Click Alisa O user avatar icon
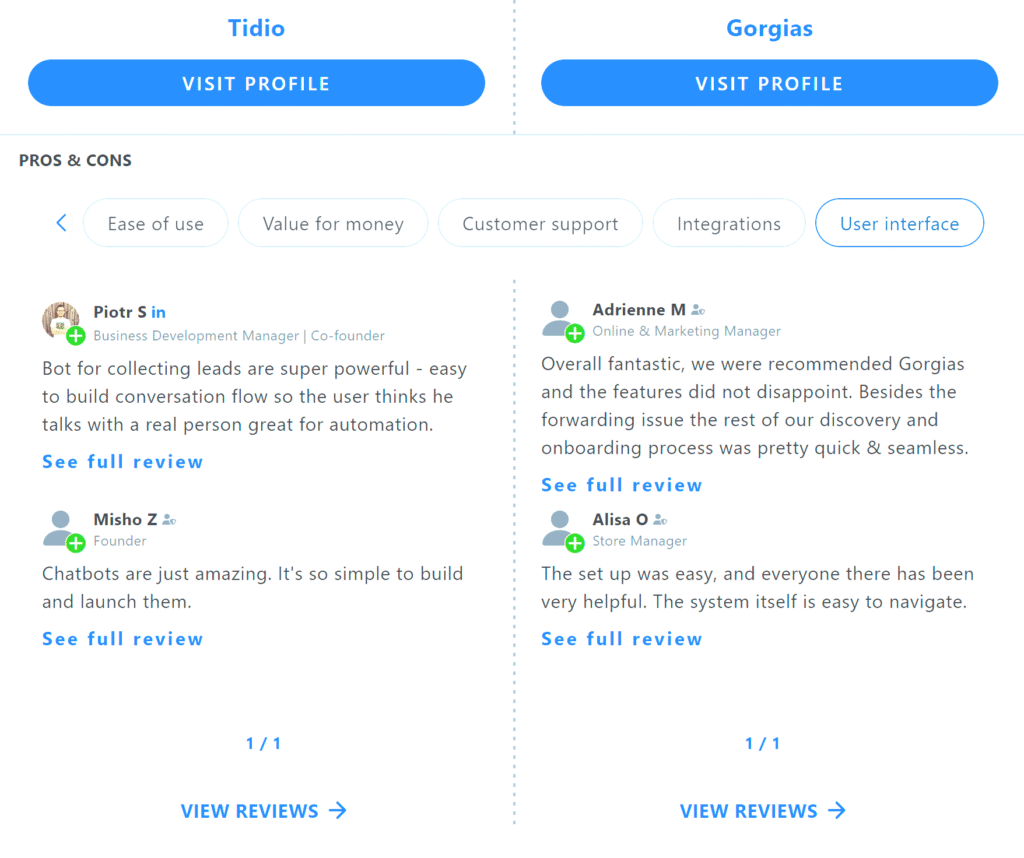The width and height of the screenshot is (1024, 858). (562, 530)
